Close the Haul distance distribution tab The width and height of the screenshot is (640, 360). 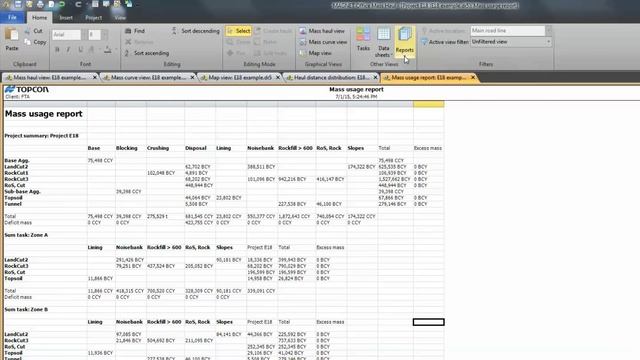(x=376, y=77)
